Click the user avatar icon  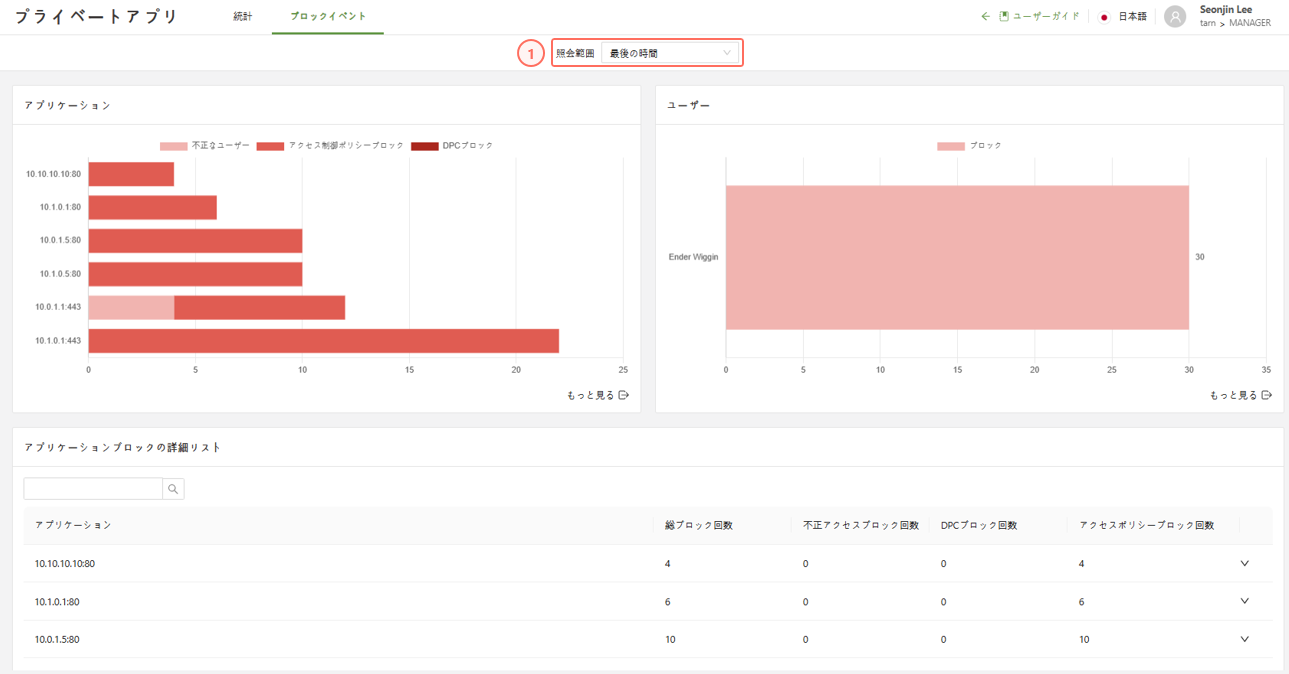point(1175,17)
